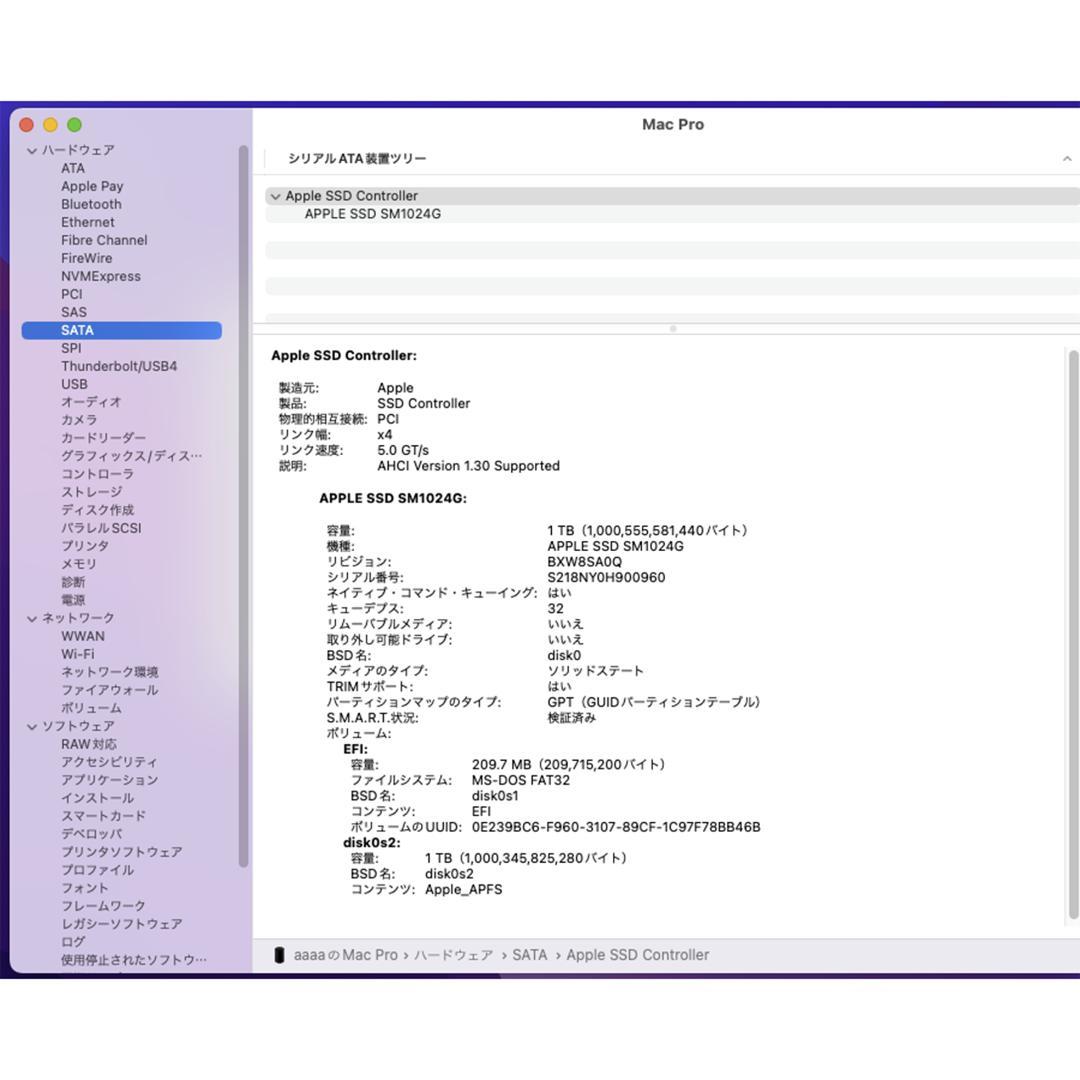Open NVMExpress hardware entry
The height and width of the screenshot is (1080, 1080).
click(x=101, y=276)
